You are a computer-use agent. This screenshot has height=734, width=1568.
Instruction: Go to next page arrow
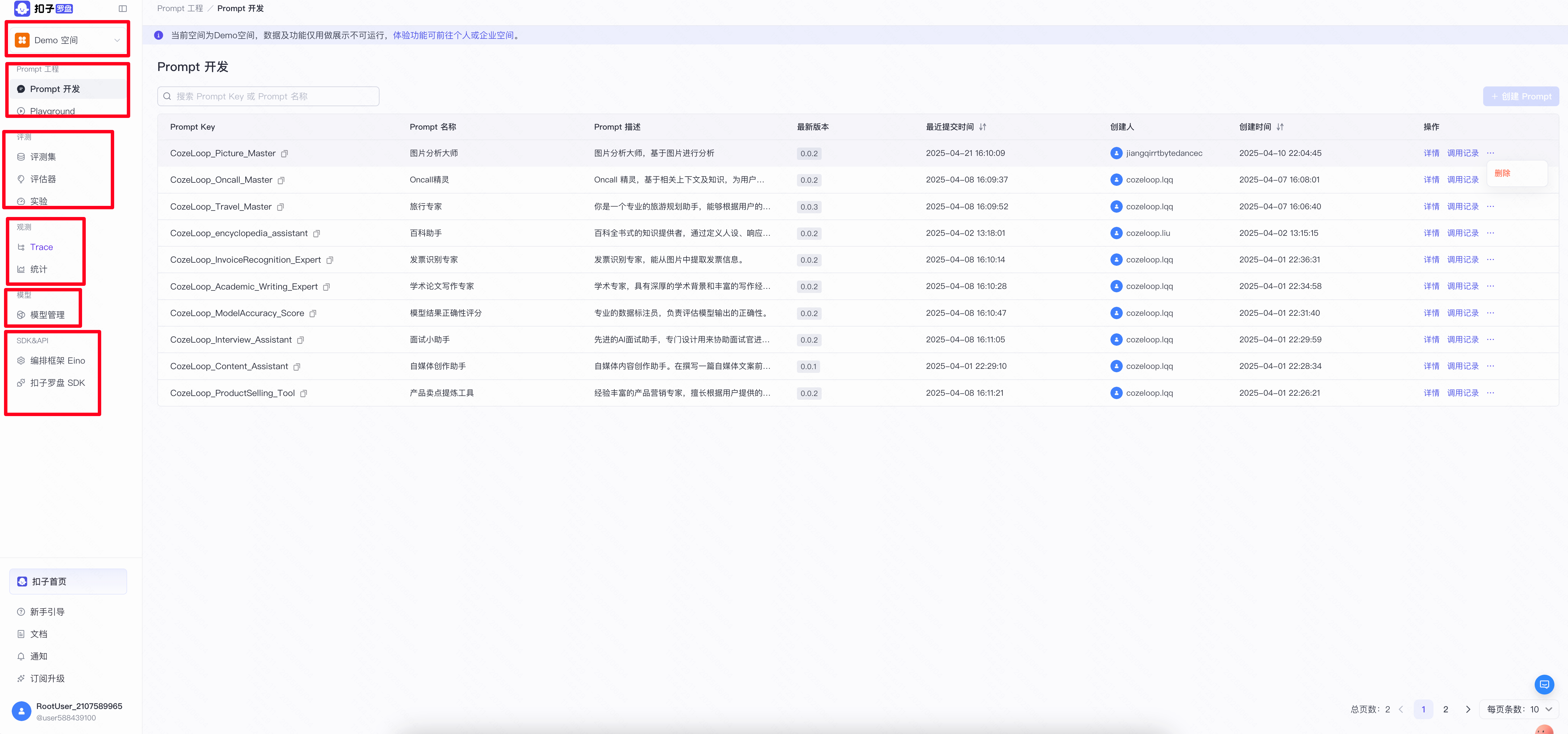1467,709
